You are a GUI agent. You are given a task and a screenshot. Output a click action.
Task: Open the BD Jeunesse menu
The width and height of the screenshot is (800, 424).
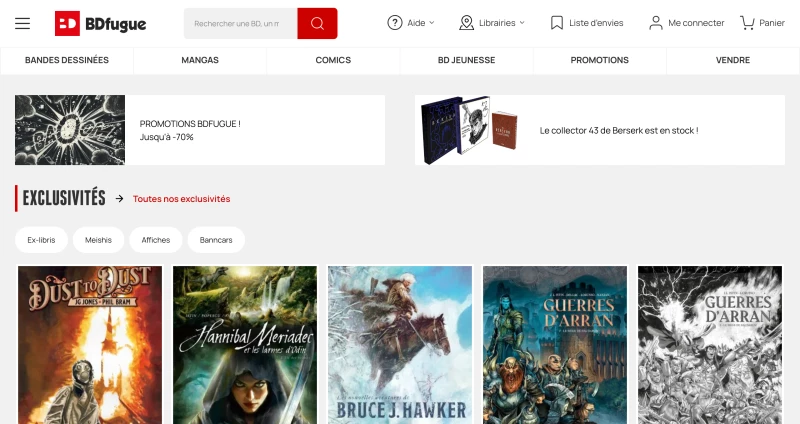(466, 60)
